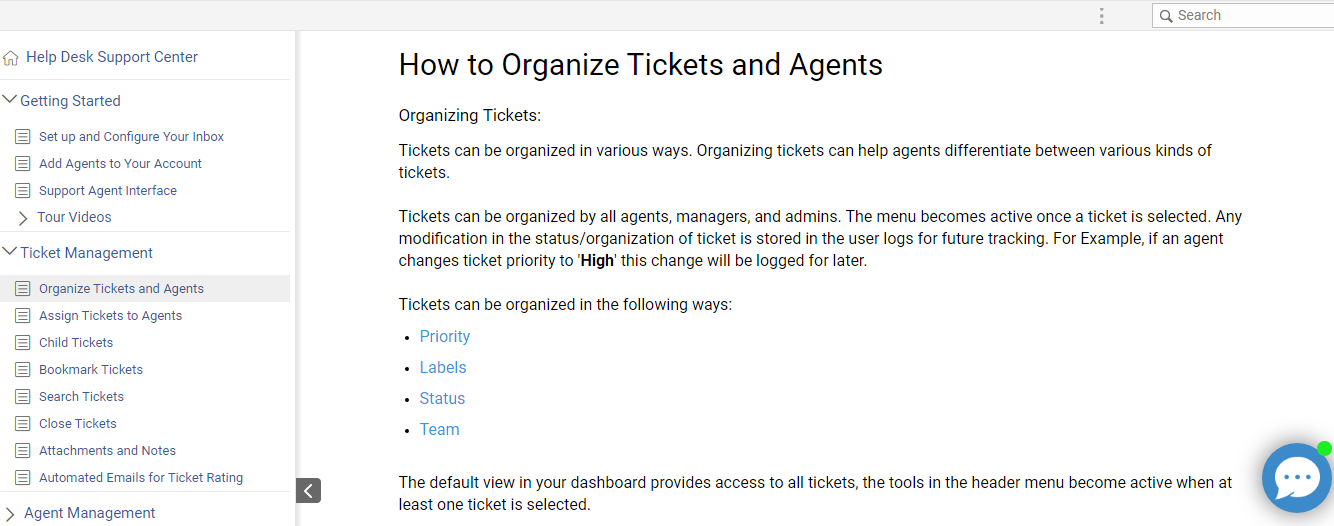
Task: Collapse the Getting Started section
Action: [x=10, y=100]
